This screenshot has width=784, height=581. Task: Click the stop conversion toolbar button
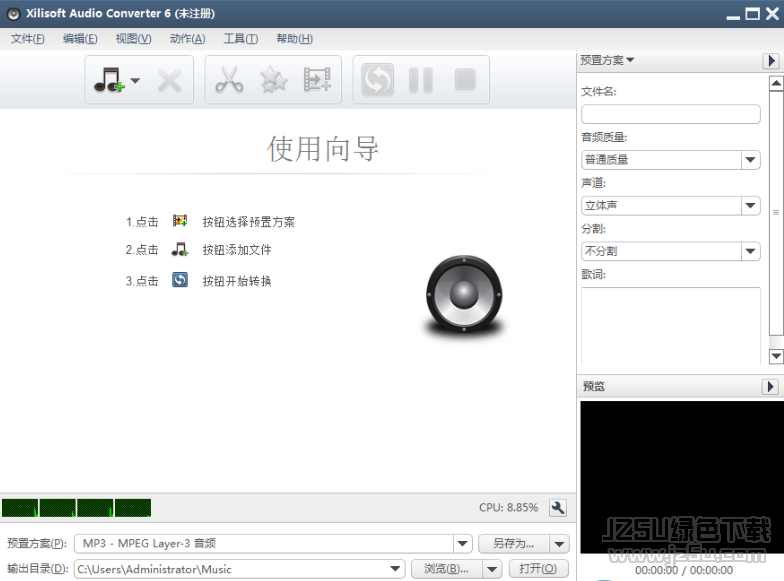[465, 80]
